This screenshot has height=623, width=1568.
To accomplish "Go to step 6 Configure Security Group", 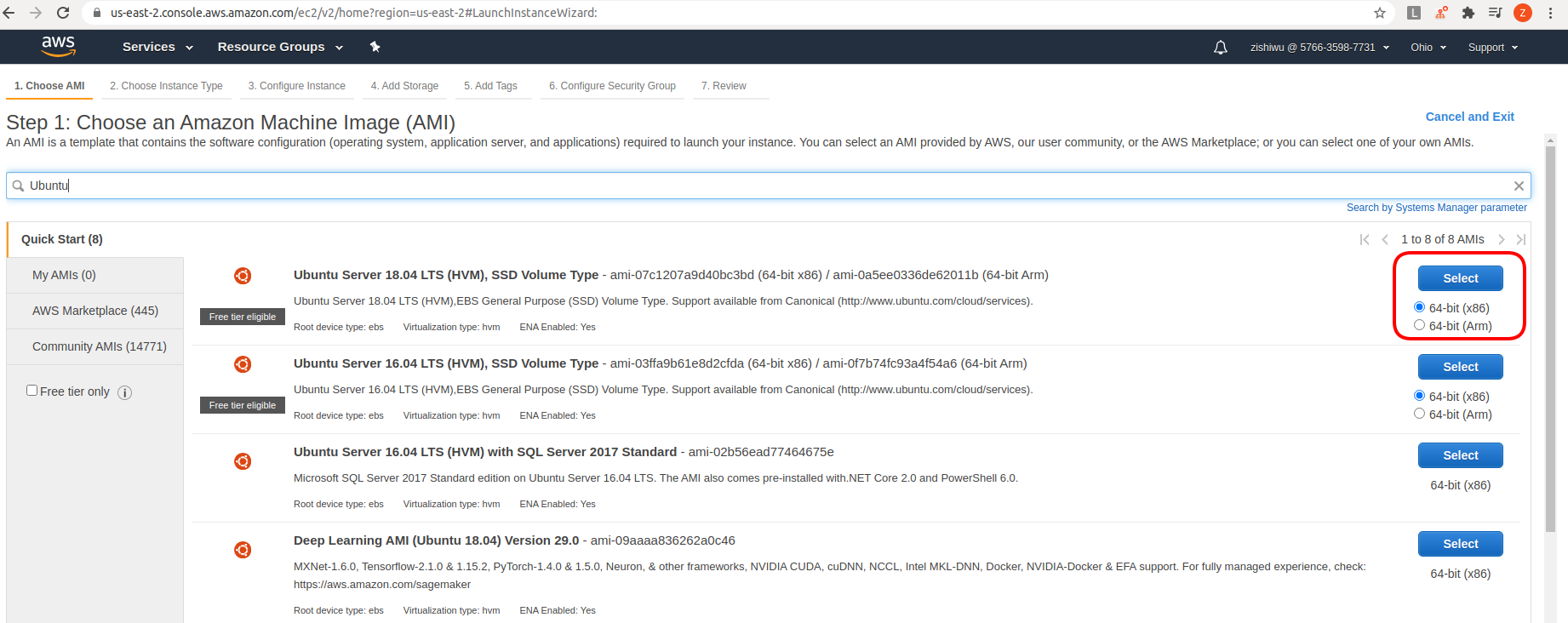I will pos(612,86).
